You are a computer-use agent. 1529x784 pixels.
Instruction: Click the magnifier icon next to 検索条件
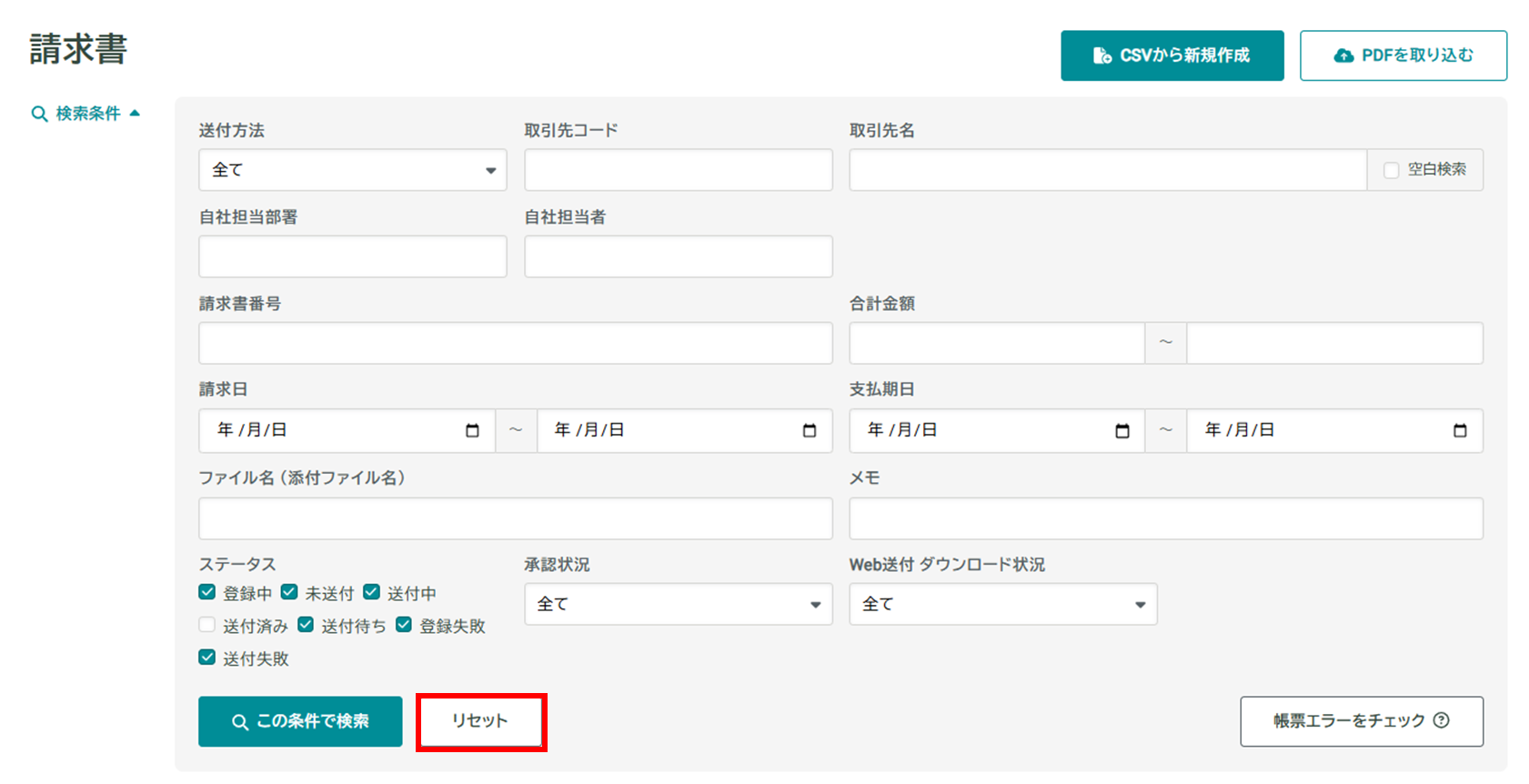coord(39,114)
